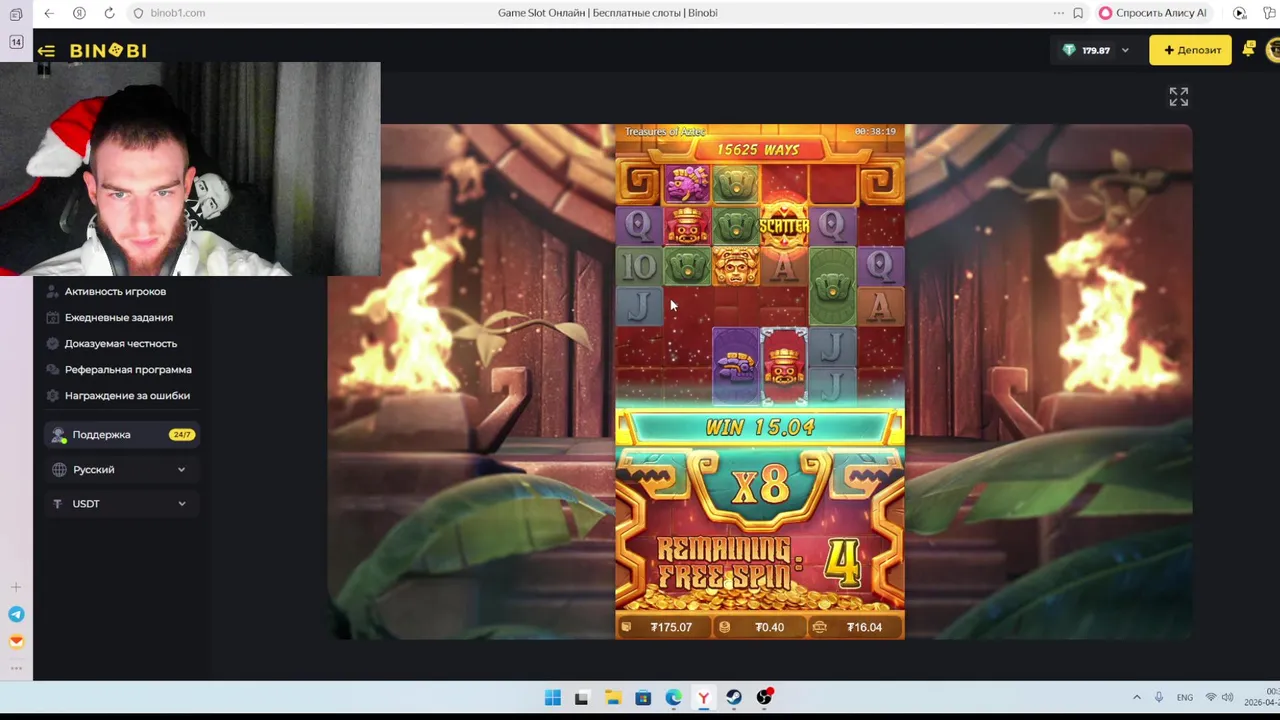Open the orange mail icon in sidebar
Viewport: 1280px width, 720px height.
(16, 642)
